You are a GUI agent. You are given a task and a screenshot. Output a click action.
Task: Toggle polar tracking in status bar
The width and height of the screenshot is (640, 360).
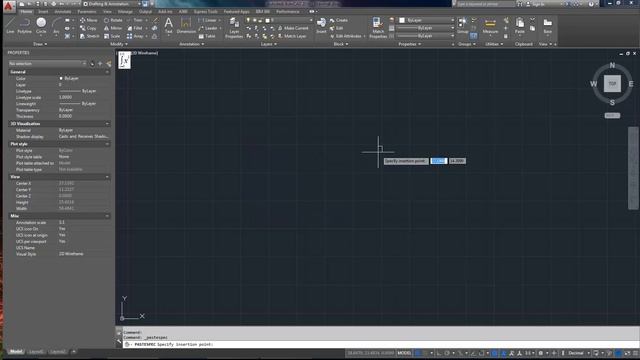coord(447,353)
